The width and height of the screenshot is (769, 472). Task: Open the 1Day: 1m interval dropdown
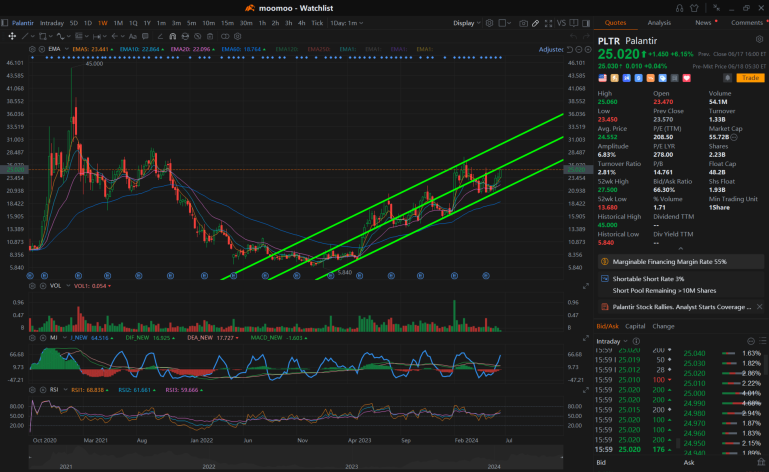346,23
